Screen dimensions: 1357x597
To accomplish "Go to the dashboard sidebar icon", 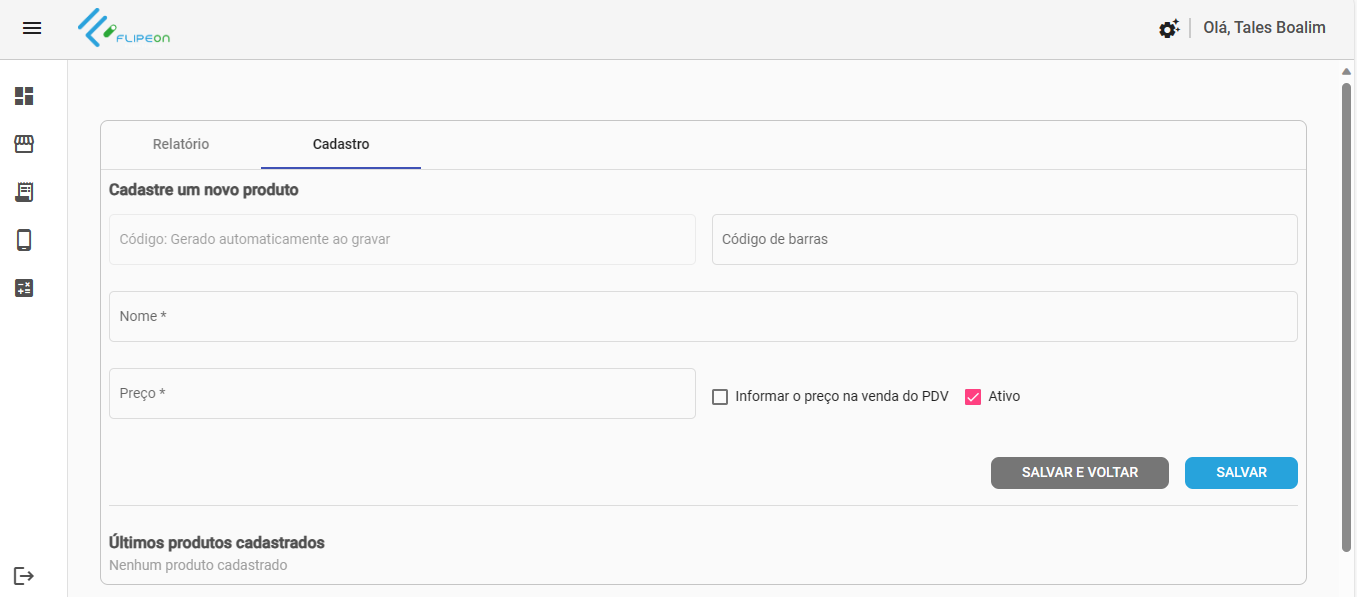I will pos(24,96).
